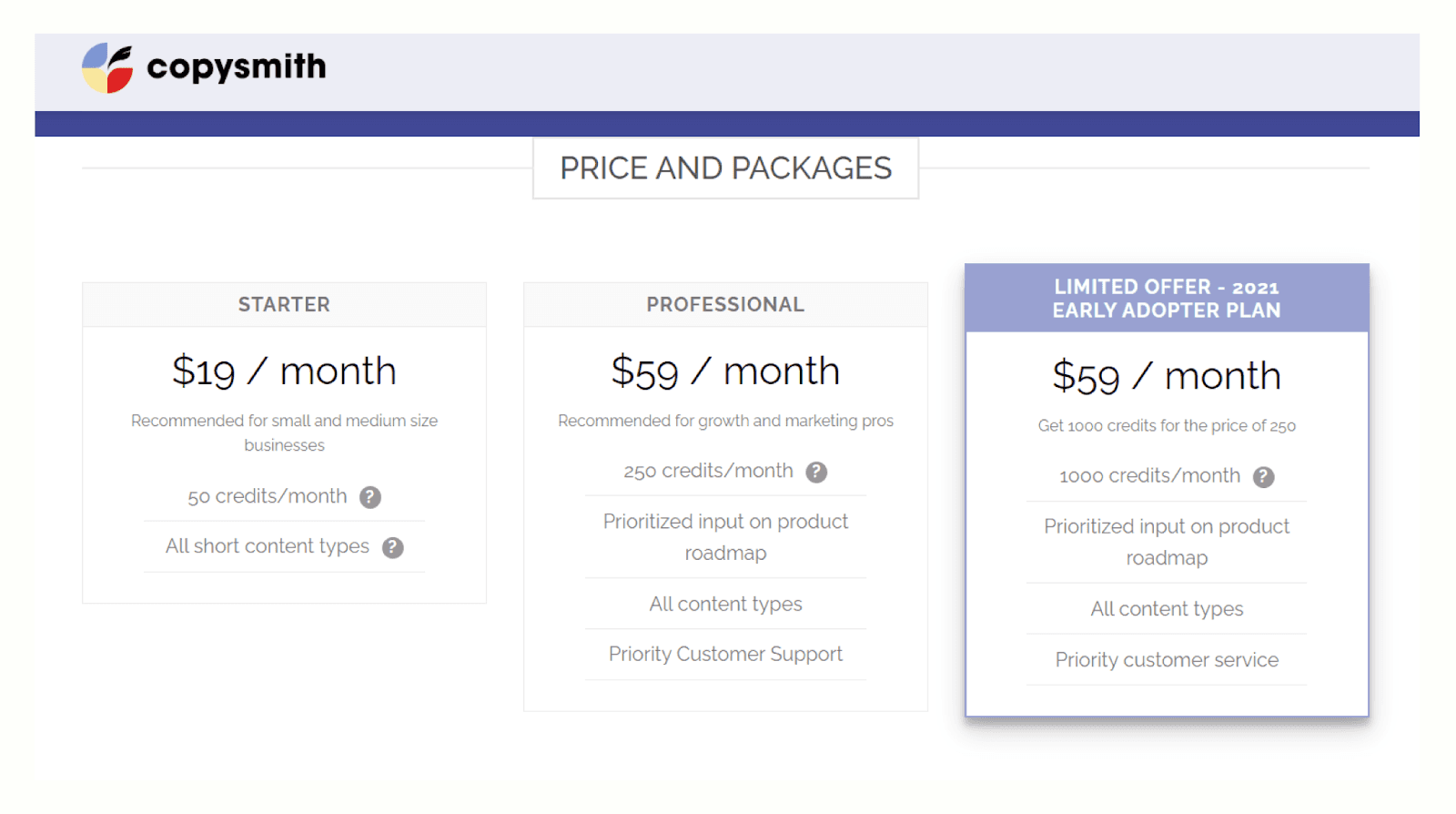Screen dimensions: 1456x814
Task: Click the help icon beside All short content types
Action: click(x=393, y=547)
